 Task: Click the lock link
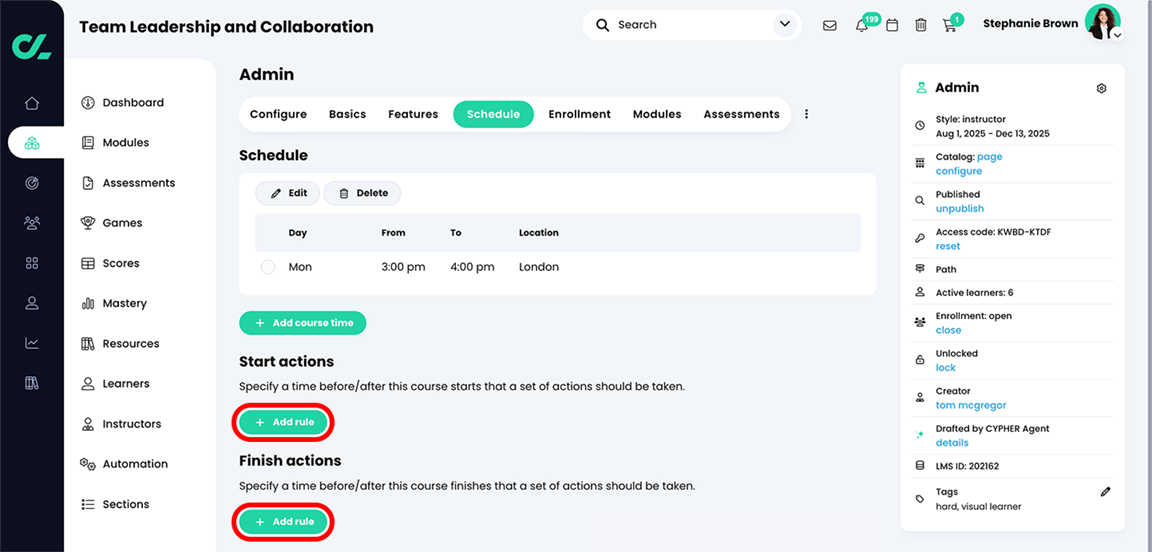[x=946, y=368]
